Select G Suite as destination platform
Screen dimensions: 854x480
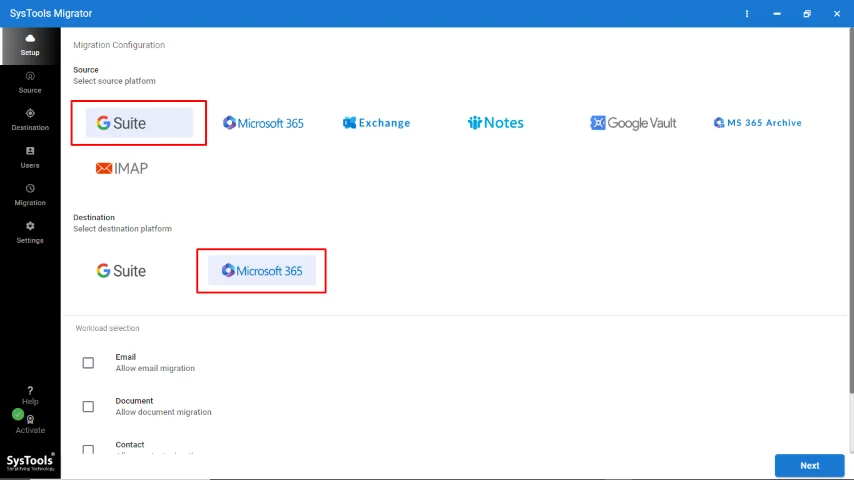[121, 271]
